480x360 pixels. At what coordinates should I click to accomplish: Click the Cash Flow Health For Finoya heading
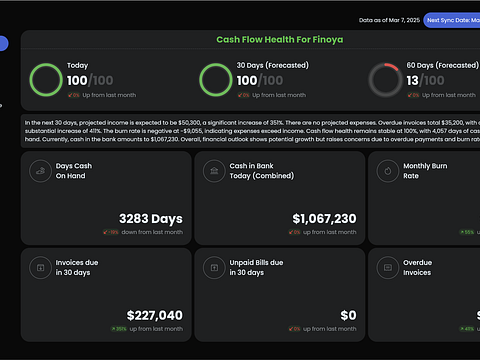click(280, 40)
